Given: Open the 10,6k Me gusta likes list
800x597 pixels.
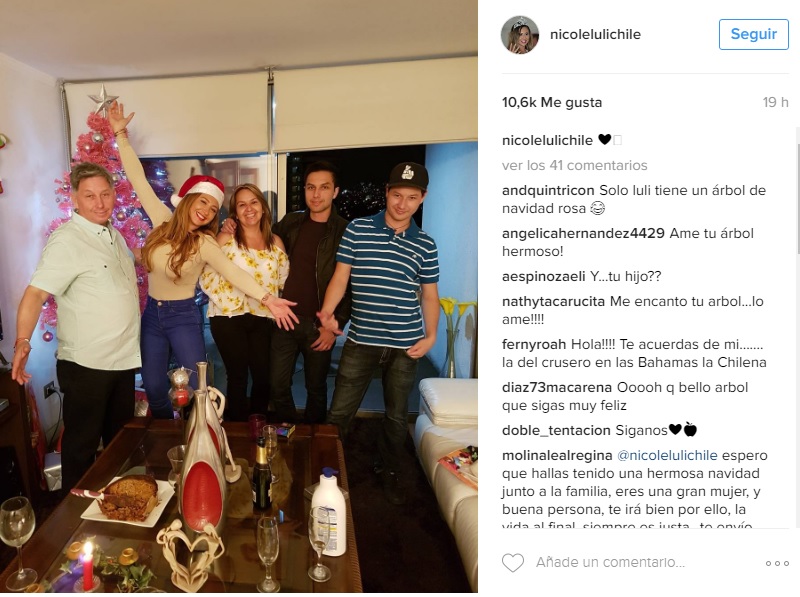Looking at the screenshot, I should (552, 103).
